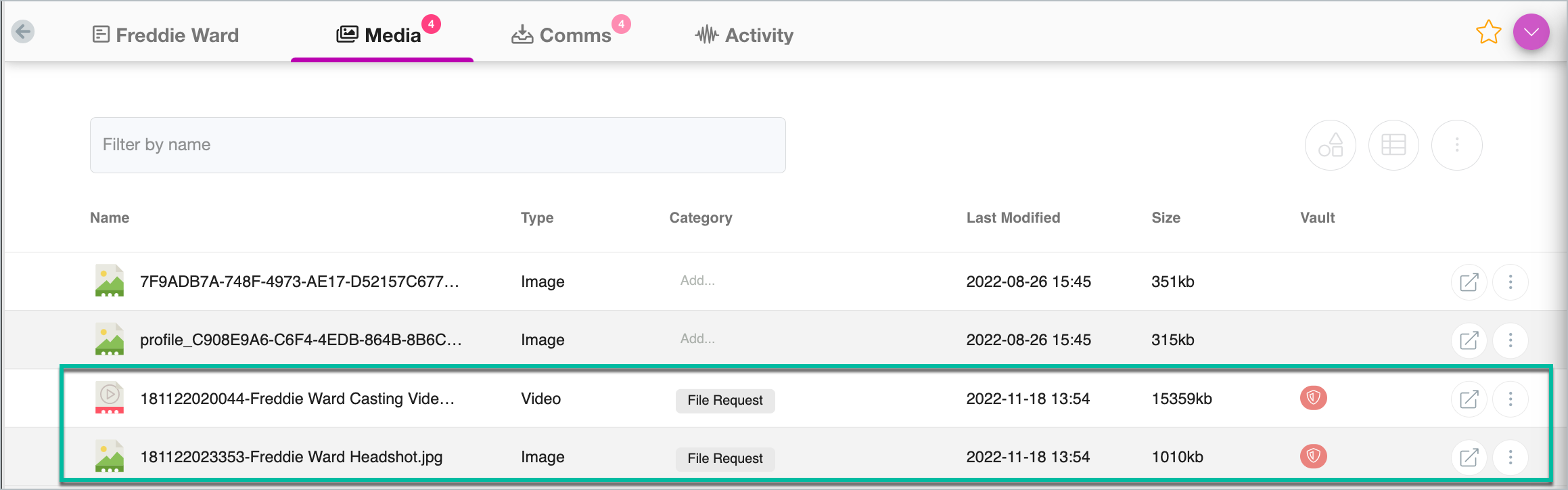Open the Comms tab
Image resolution: width=1568 pixels, height=490 pixels.
tap(562, 35)
